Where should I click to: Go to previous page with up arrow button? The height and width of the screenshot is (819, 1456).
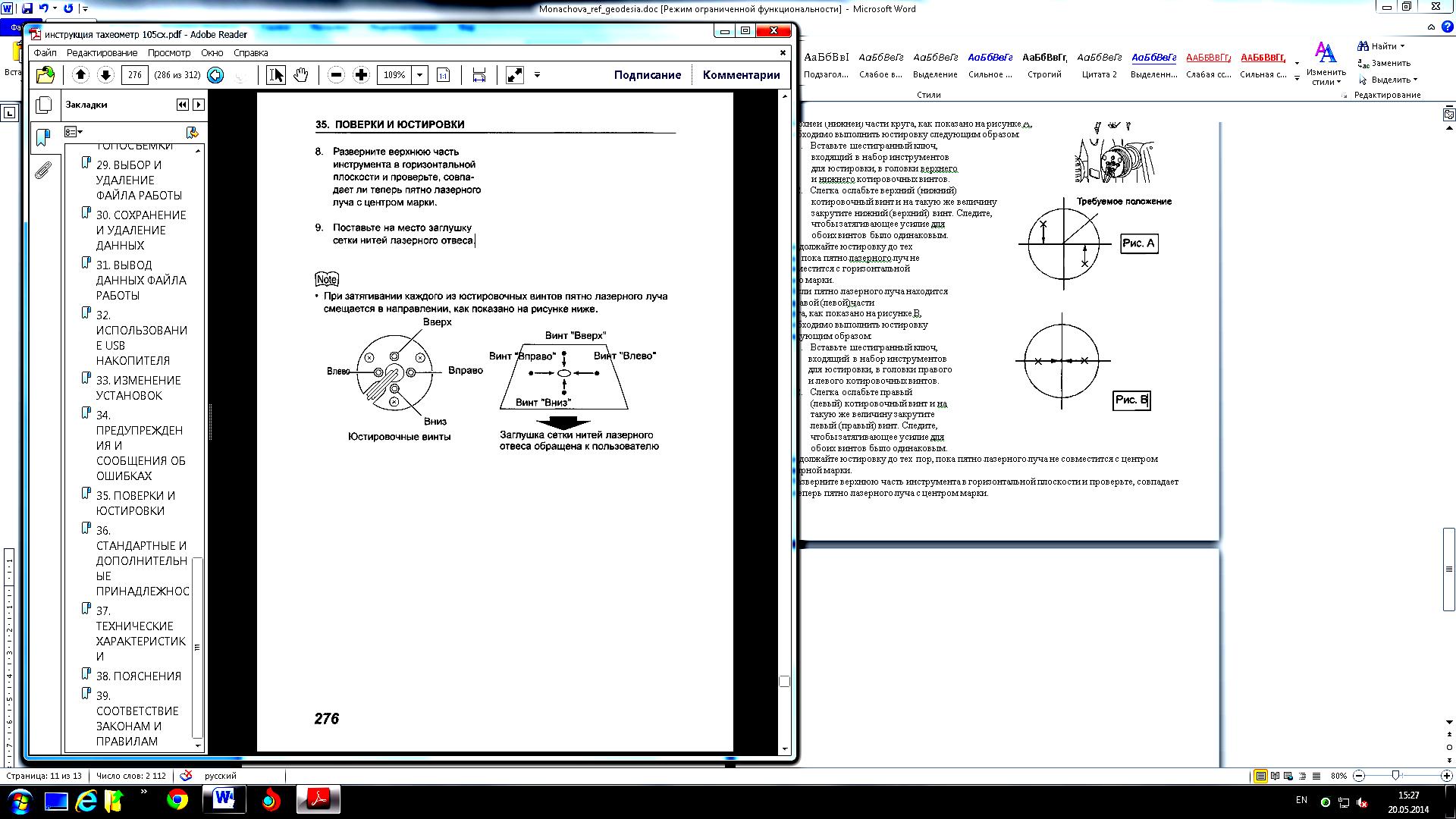click(81, 74)
